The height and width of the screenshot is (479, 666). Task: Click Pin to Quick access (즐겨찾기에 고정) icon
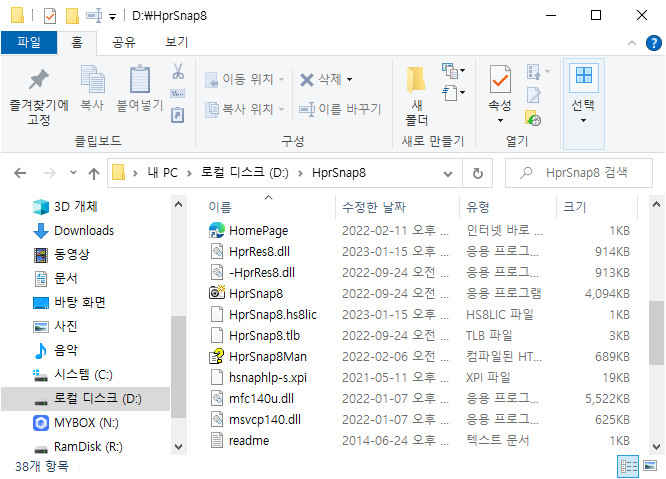(39, 79)
